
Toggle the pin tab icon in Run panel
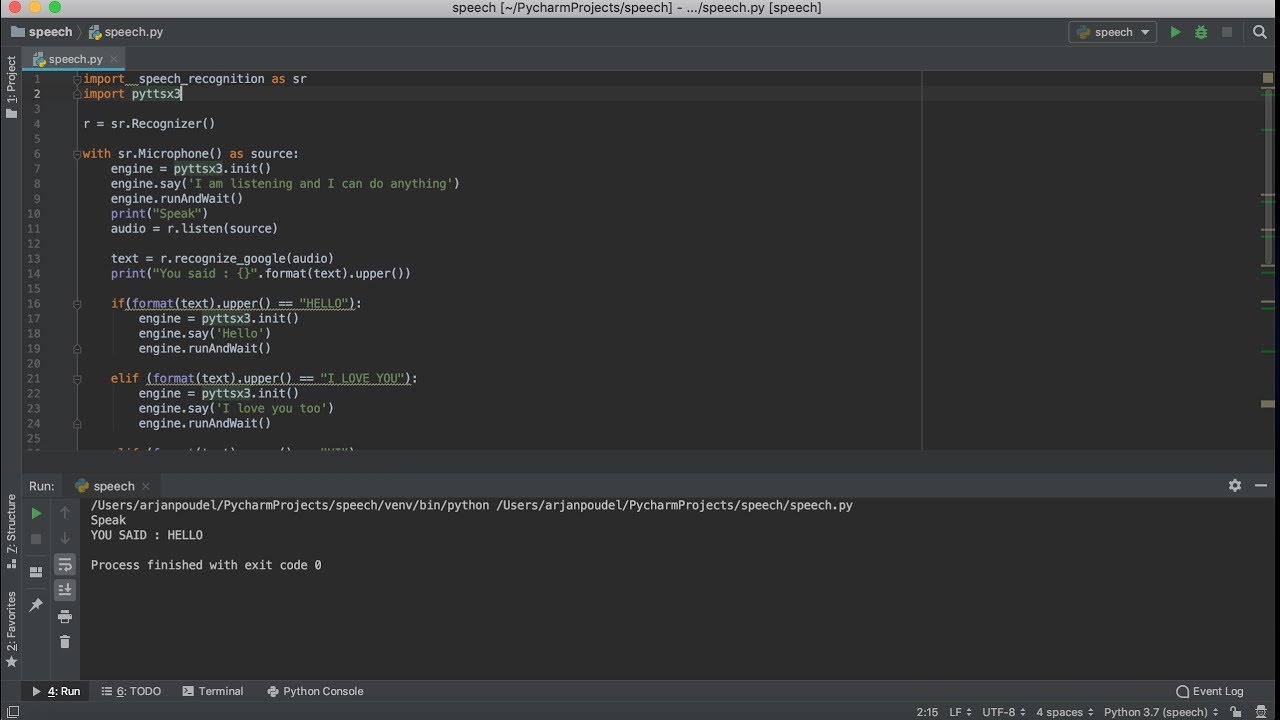[37, 605]
